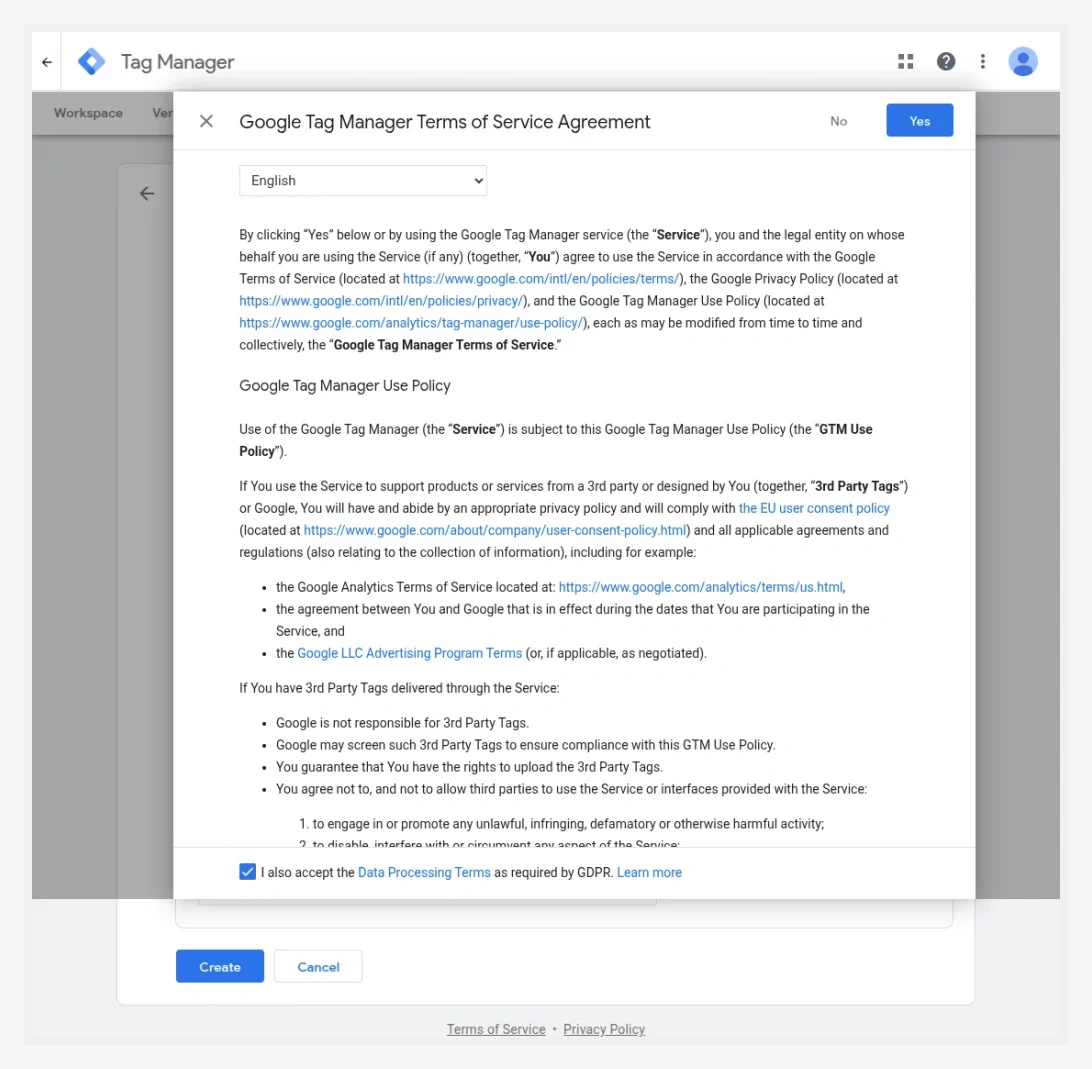Viewport: 1092px width, 1069px height.
Task: Open the google.com/intl/en/policies/privacy link
Action: [x=381, y=301]
